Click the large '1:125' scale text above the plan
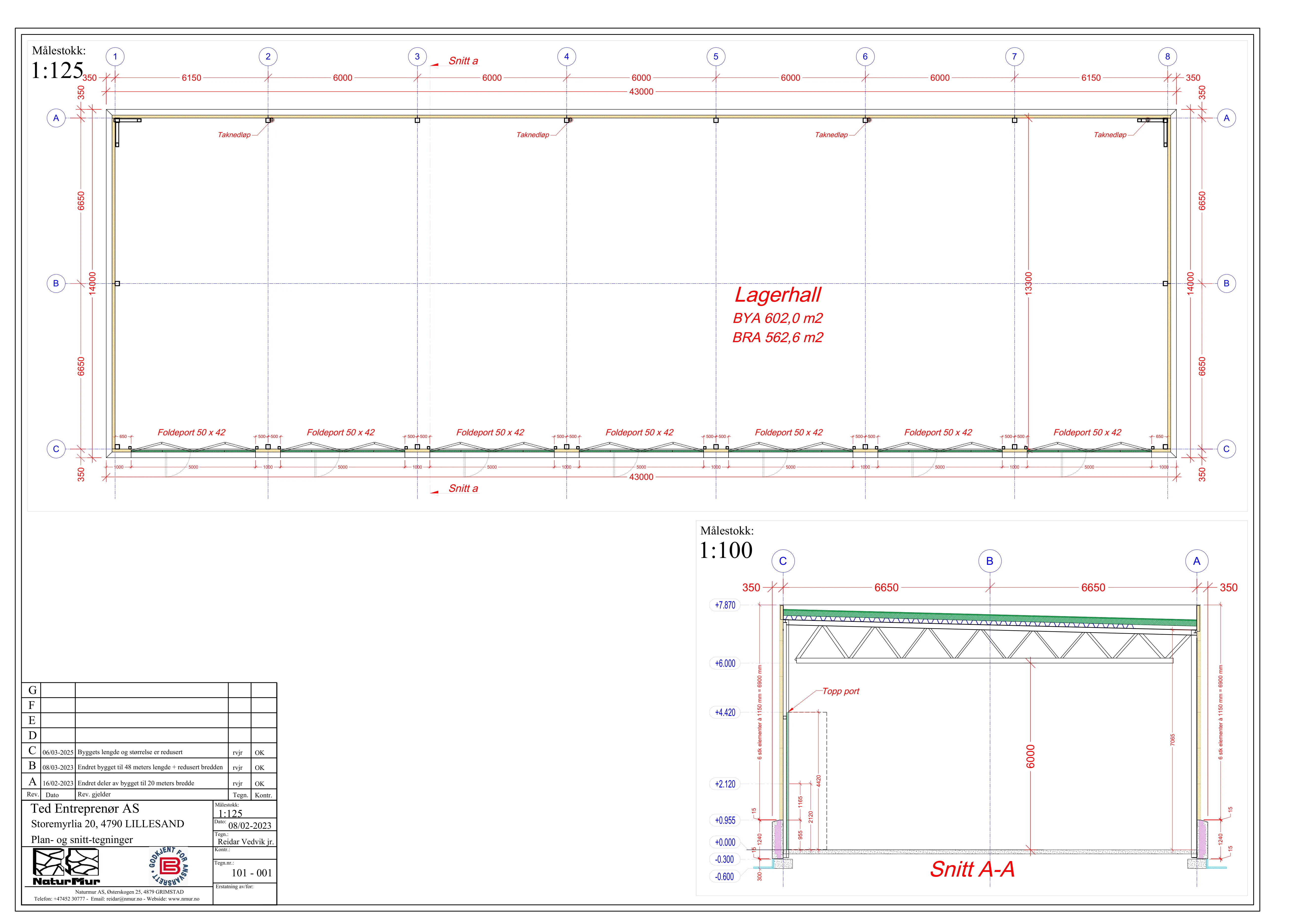This screenshot has width=1307, height=924. (57, 71)
